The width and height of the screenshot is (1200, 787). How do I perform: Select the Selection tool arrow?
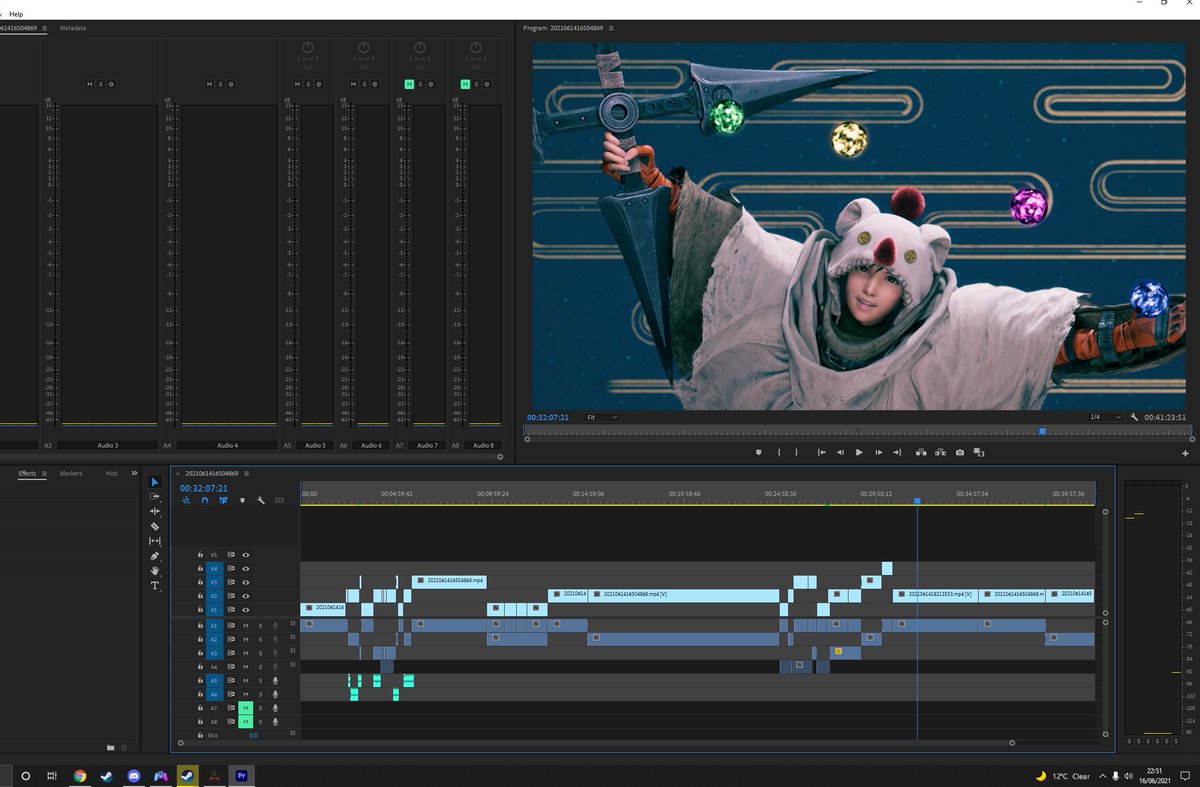coord(155,482)
